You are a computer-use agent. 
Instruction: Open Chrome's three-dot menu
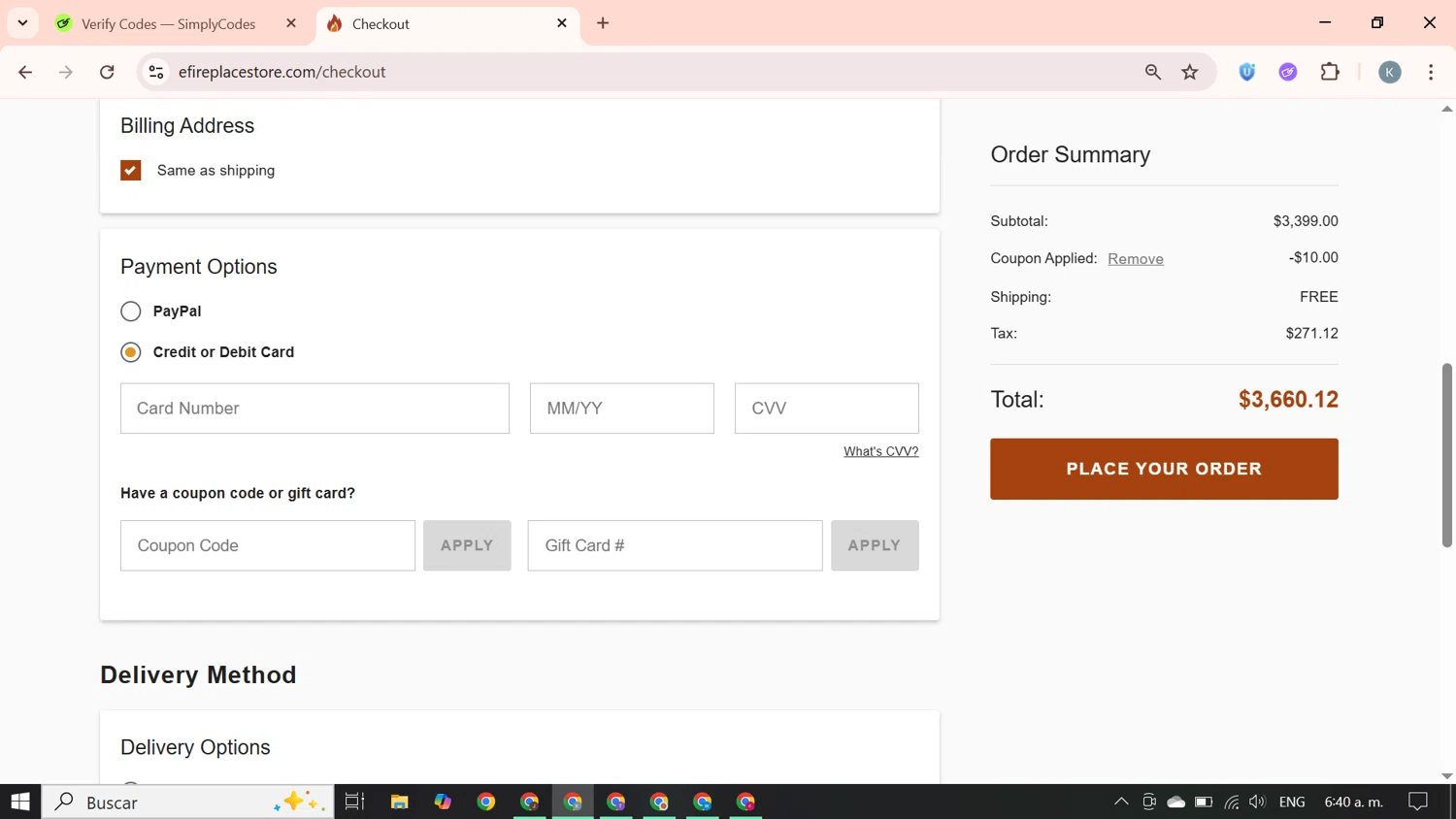tap(1431, 72)
